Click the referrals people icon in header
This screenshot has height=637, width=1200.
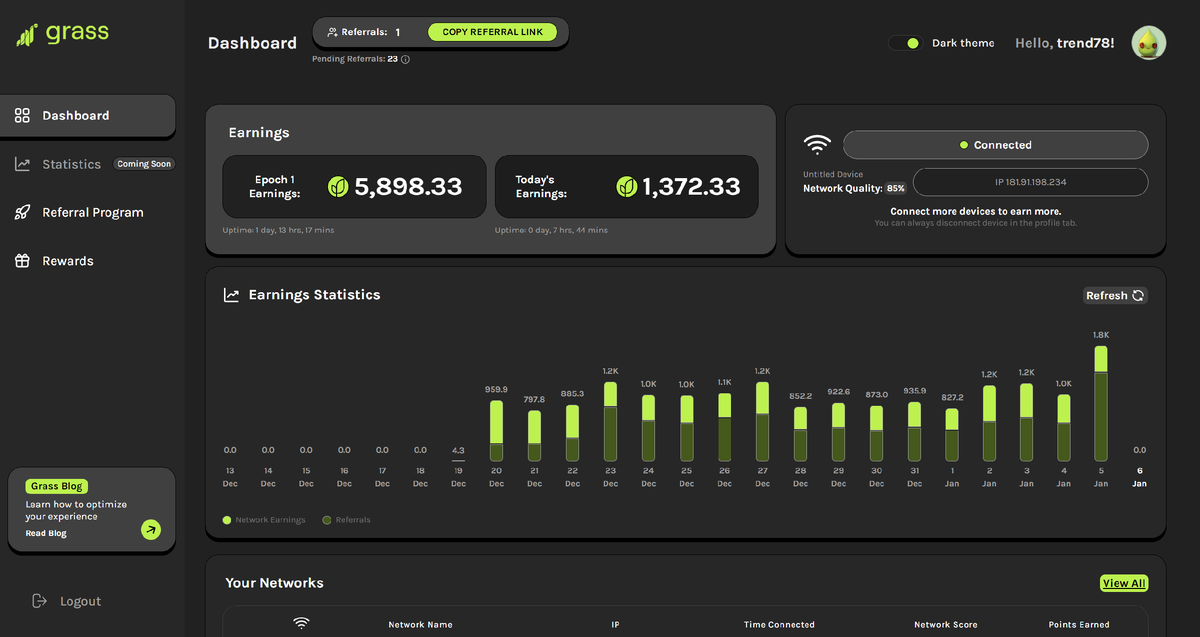[x=332, y=32]
